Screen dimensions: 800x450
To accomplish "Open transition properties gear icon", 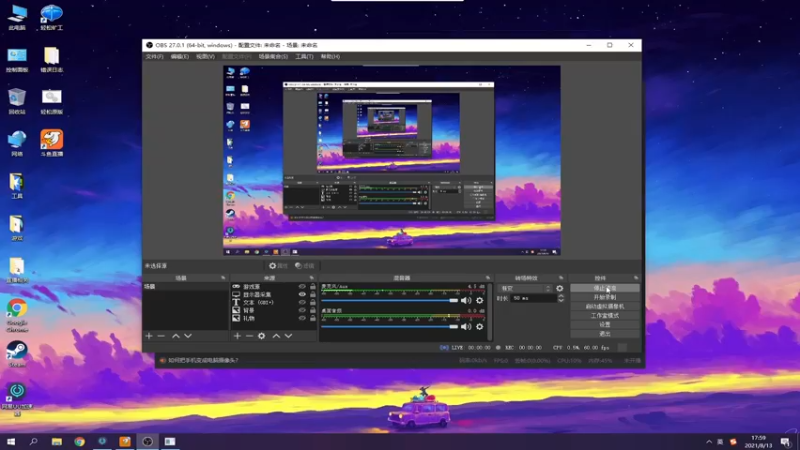I will [x=560, y=288].
